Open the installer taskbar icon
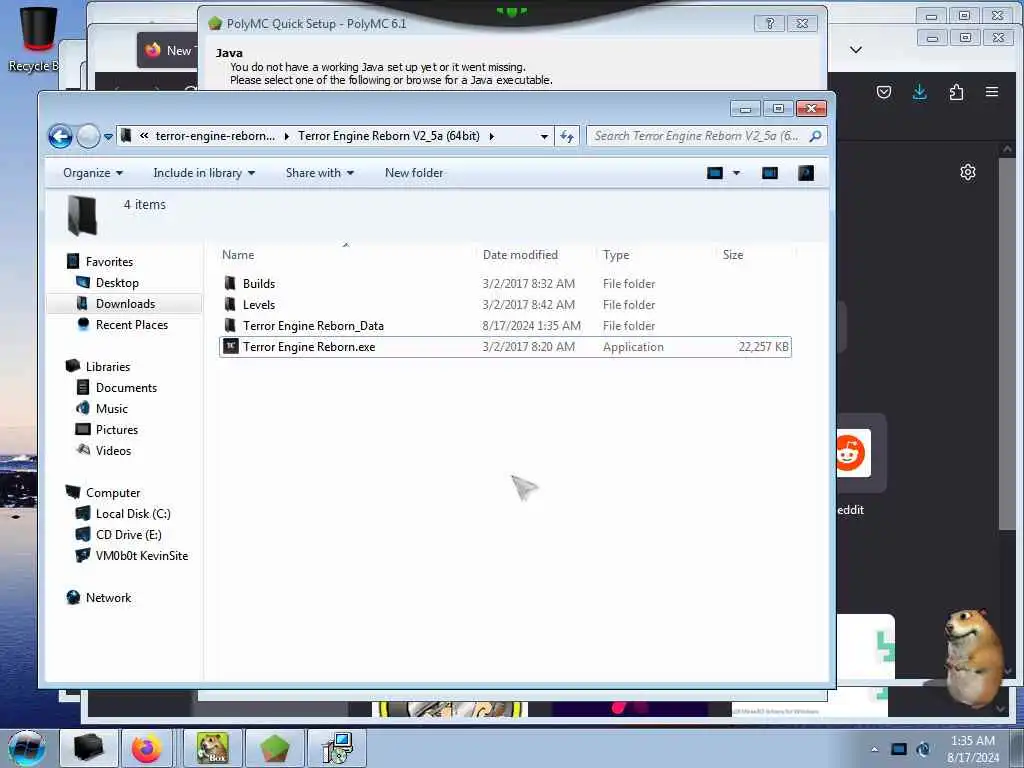 (x=337, y=748)
